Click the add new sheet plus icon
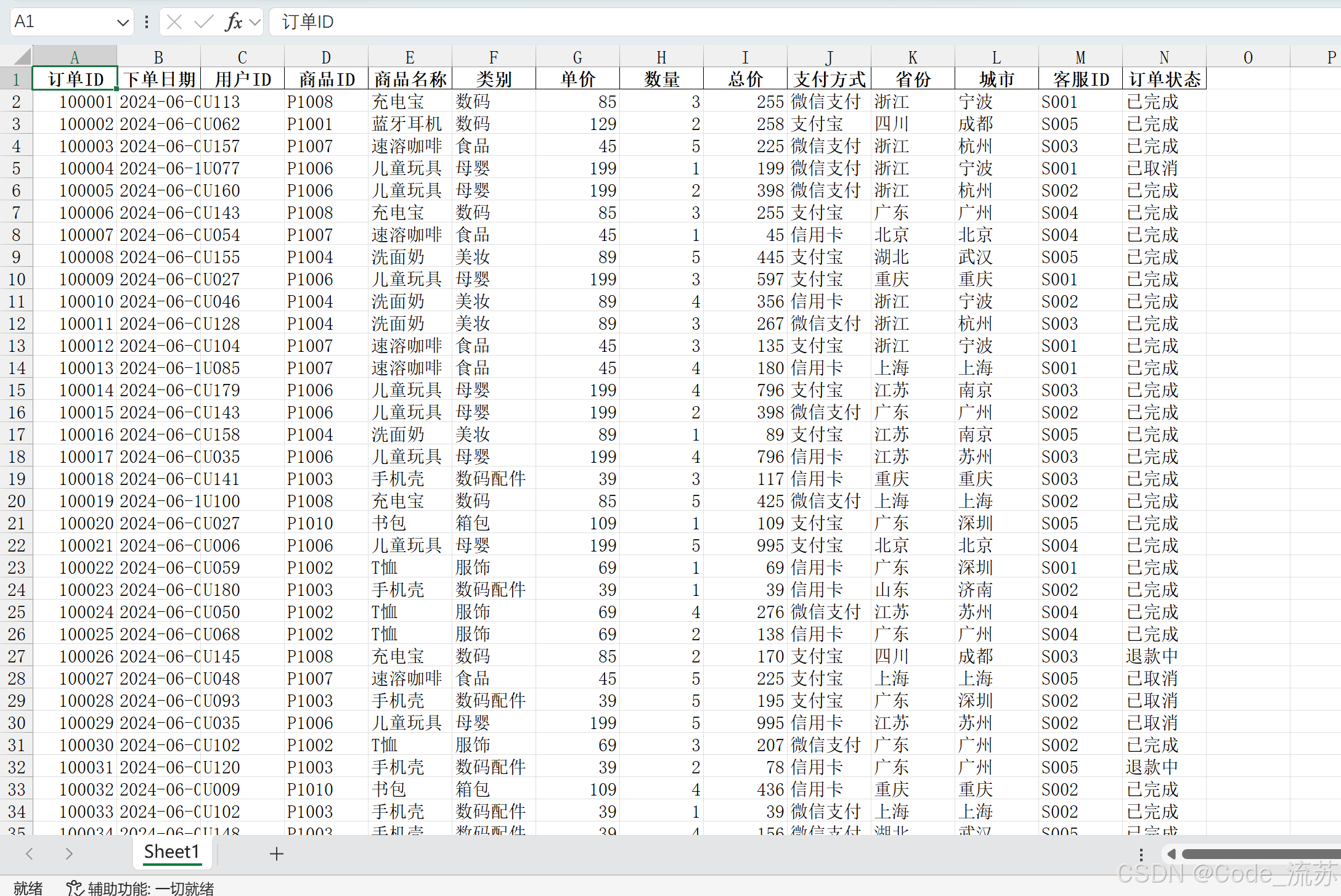The height and width of the screenshot is (896, 1341). tap(277, 853)
